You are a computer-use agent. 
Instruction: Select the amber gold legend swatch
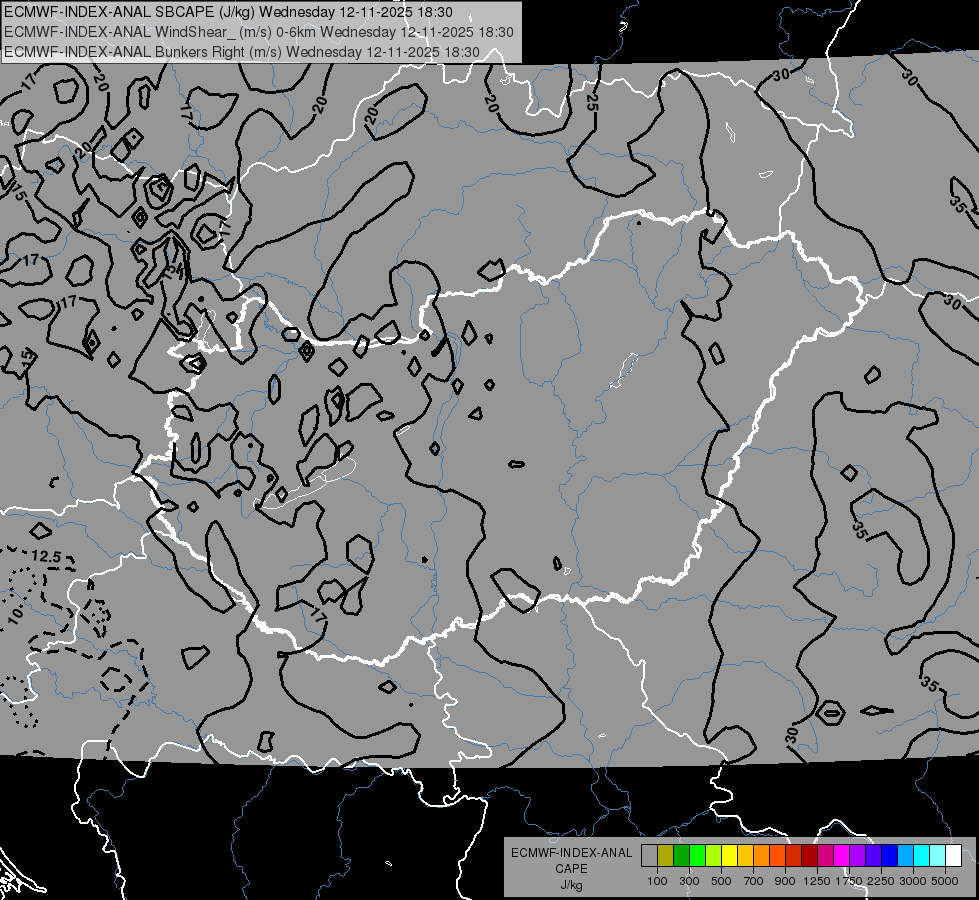[745, 855]
